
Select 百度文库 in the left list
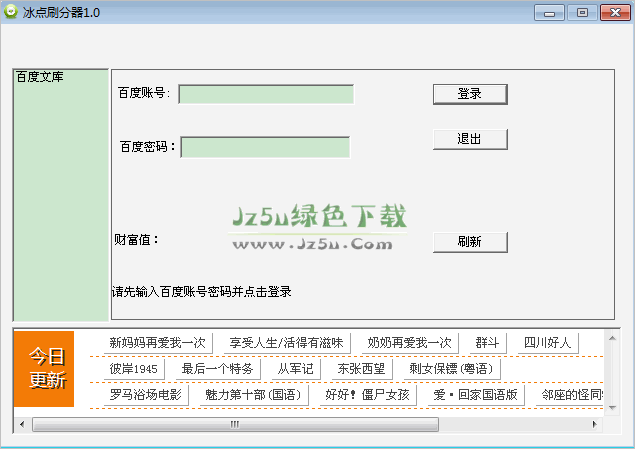(40, 77)
